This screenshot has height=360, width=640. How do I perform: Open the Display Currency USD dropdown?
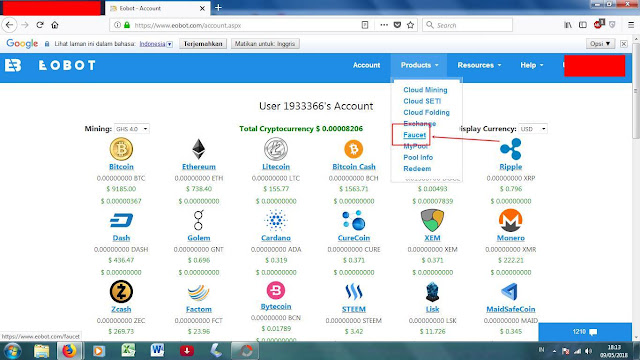(x=533, y=129)
